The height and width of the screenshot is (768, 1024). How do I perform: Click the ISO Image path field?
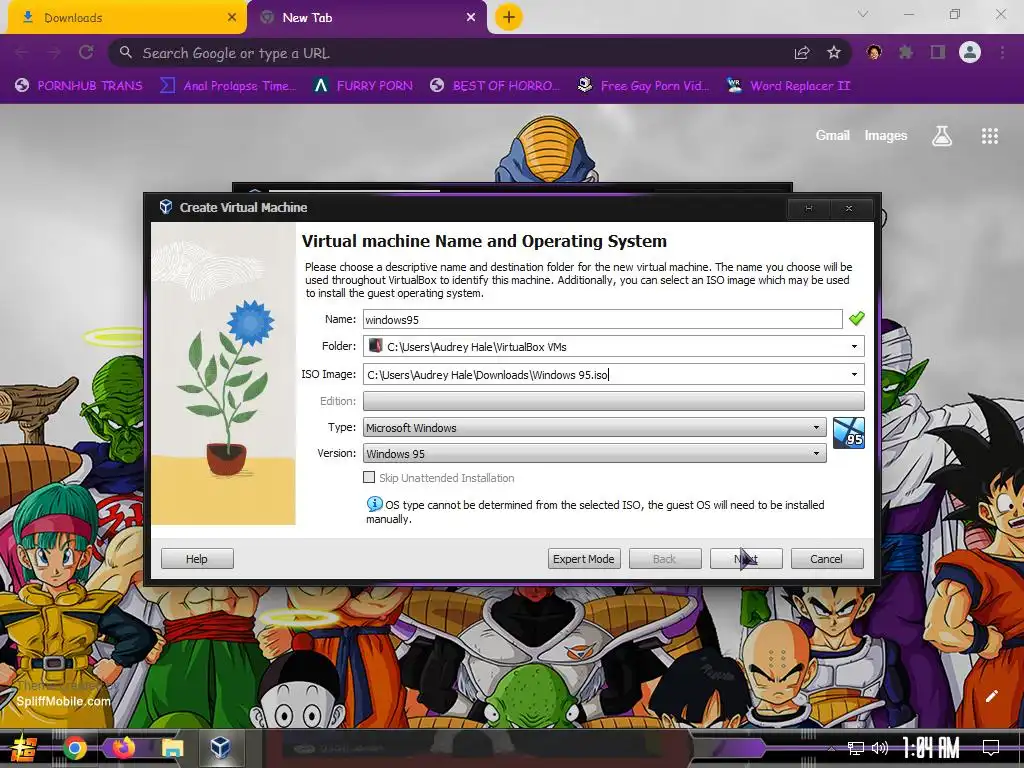click(603, 374)
